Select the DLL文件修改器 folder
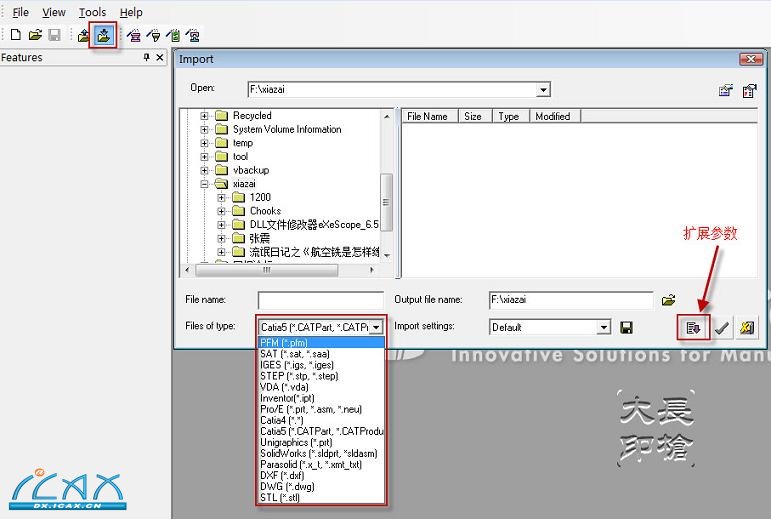This screenshot has height=519, width=771. (x=314, y=225)
